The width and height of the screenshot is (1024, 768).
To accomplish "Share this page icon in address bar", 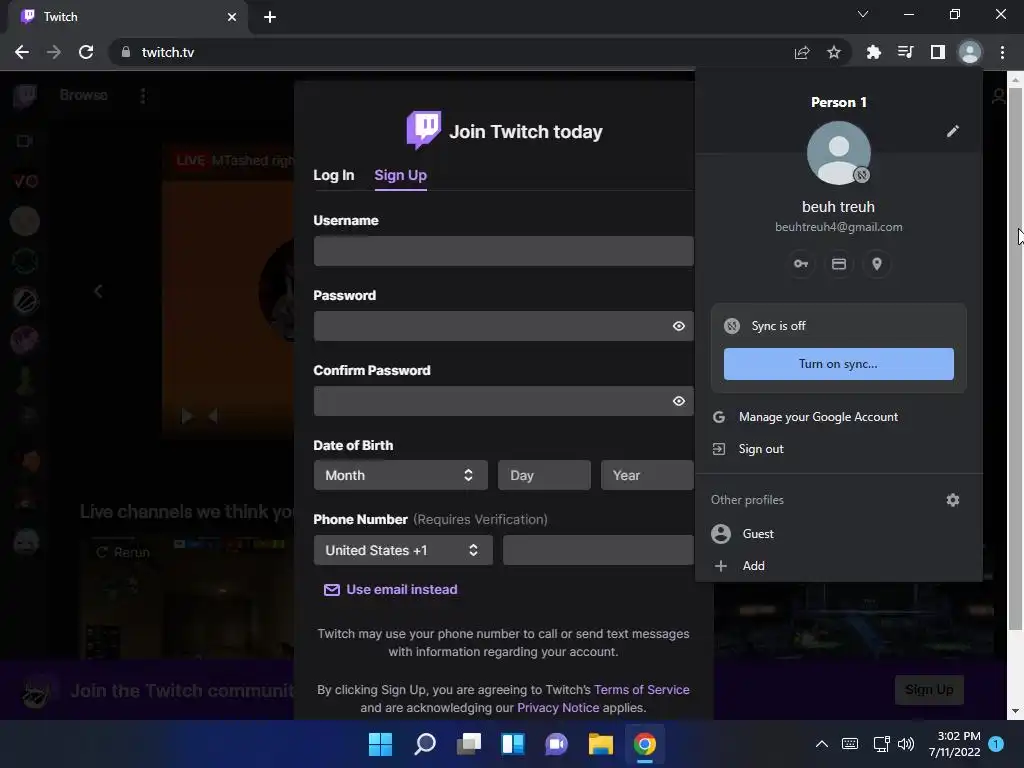I will [x=802, y=52].
